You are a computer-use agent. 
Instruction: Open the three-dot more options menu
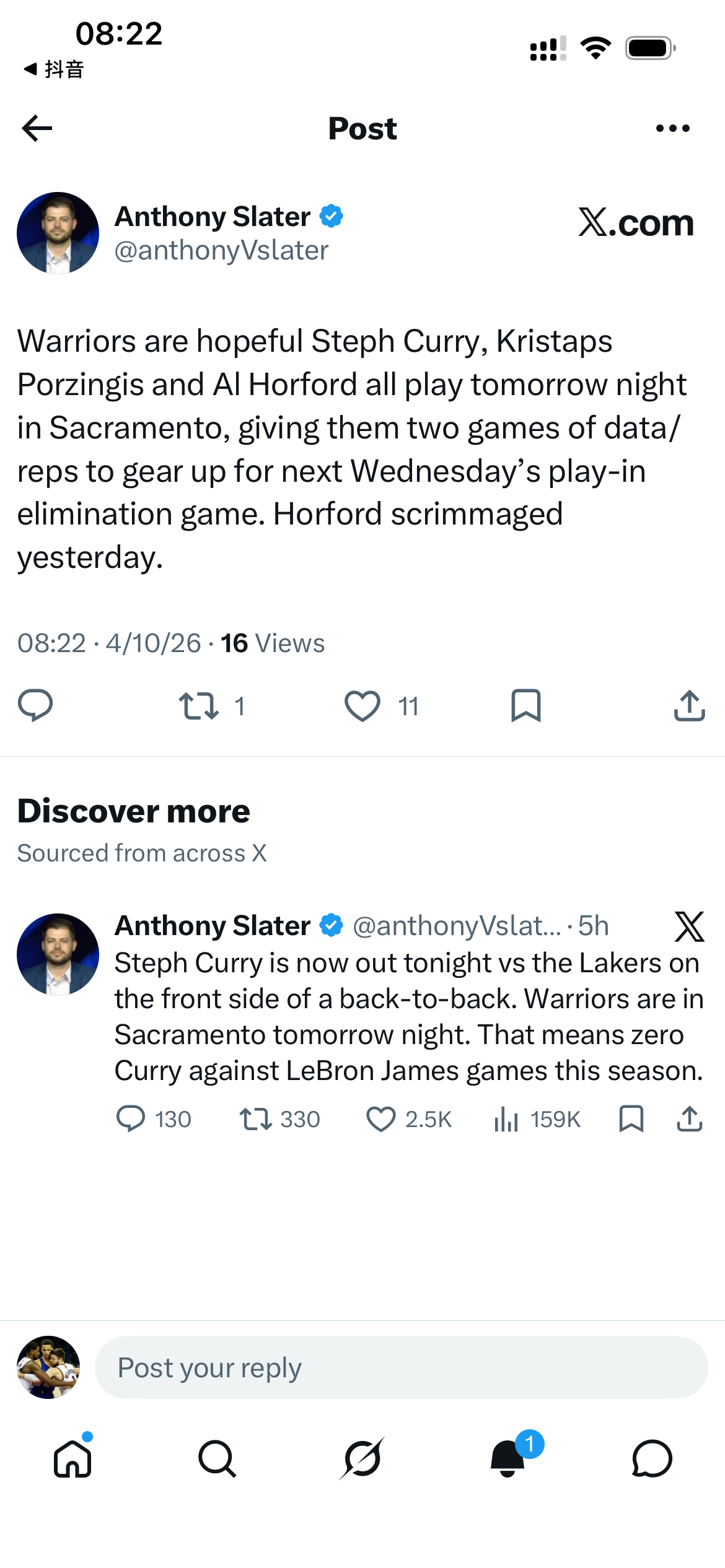click(672, 128)
